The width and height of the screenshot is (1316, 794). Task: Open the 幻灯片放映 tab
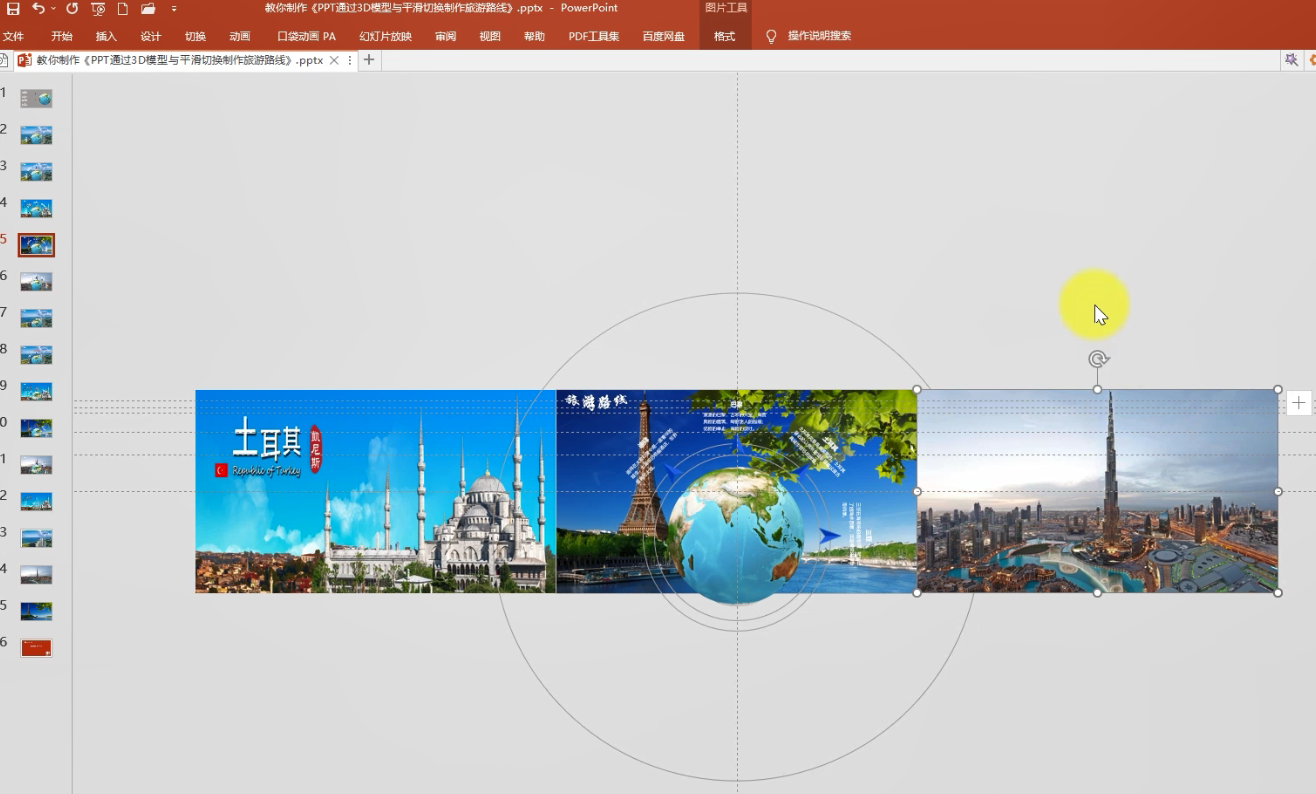point(385,36)
